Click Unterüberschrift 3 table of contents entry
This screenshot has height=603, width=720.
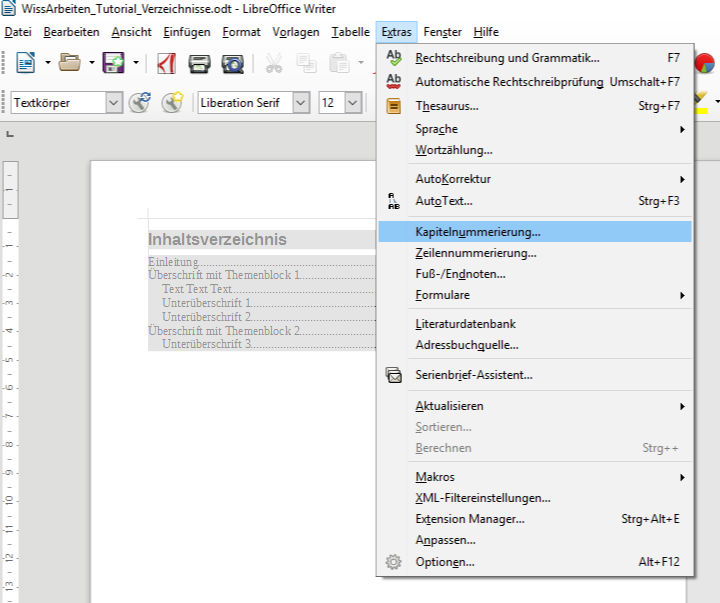click(207, 344)
